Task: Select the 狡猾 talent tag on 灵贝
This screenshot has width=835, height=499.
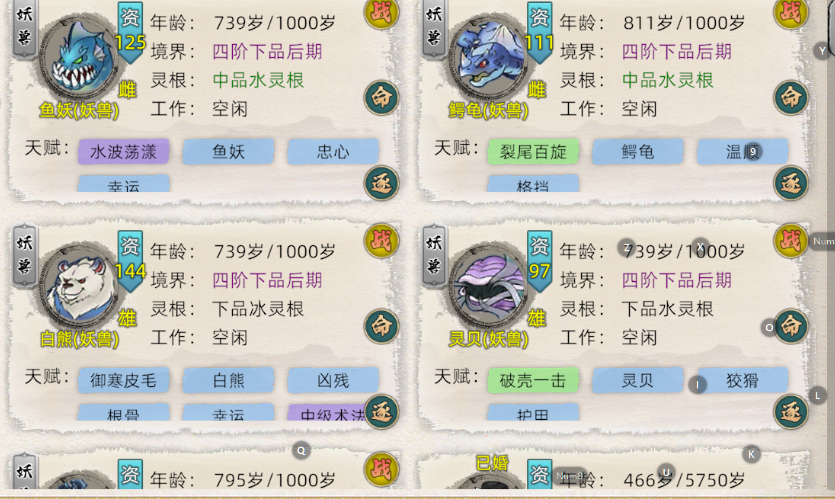Action: tap(742, 380)
